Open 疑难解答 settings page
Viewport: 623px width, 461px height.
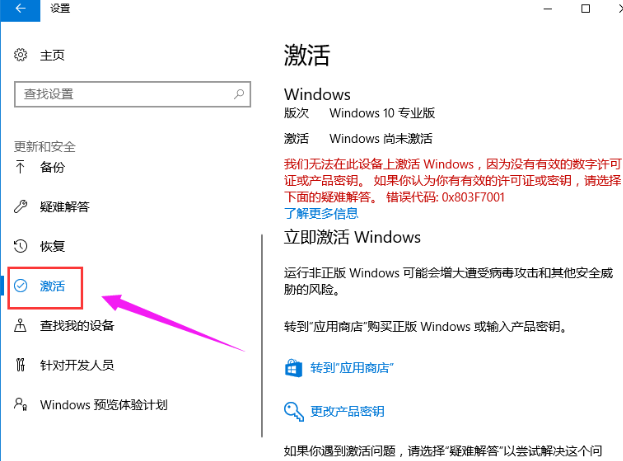(64, 207)
